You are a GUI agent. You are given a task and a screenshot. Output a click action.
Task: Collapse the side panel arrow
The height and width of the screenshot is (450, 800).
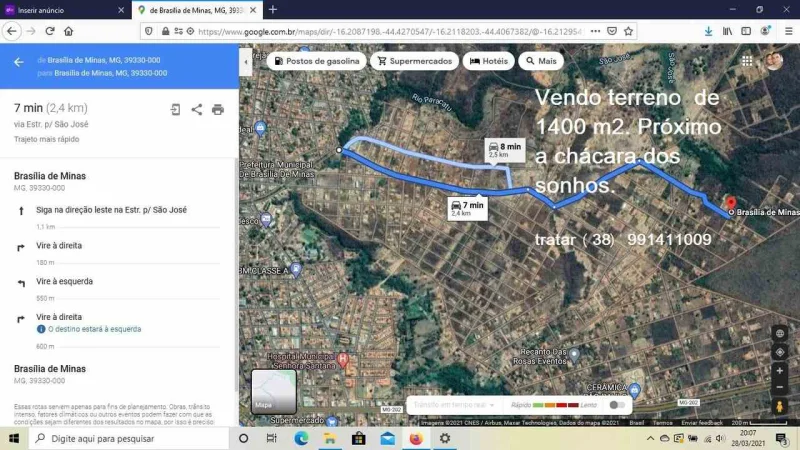[x=245, y=62]
